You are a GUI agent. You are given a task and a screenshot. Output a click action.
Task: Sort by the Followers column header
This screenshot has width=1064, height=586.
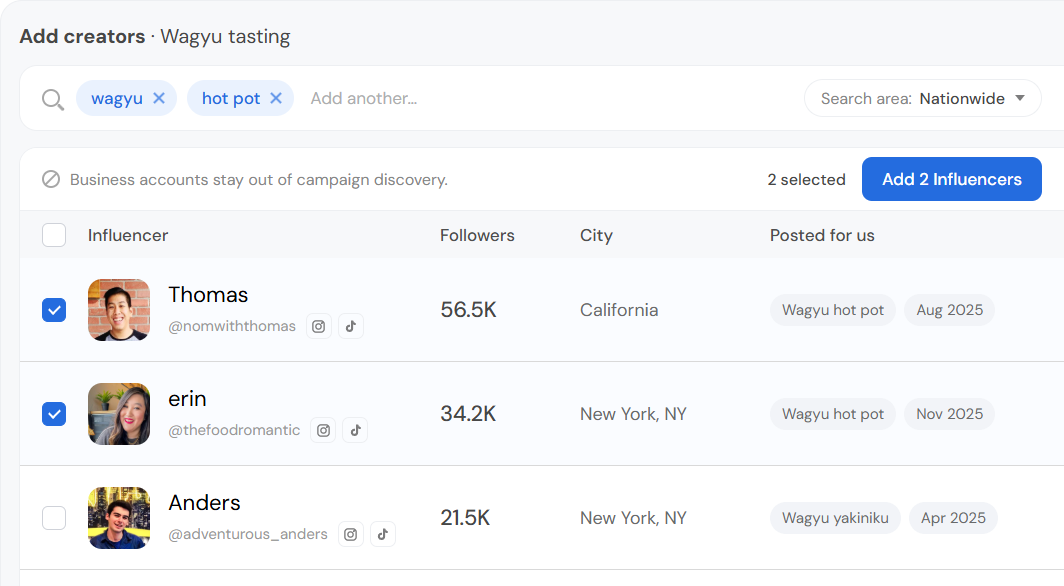tap(477, 235)
